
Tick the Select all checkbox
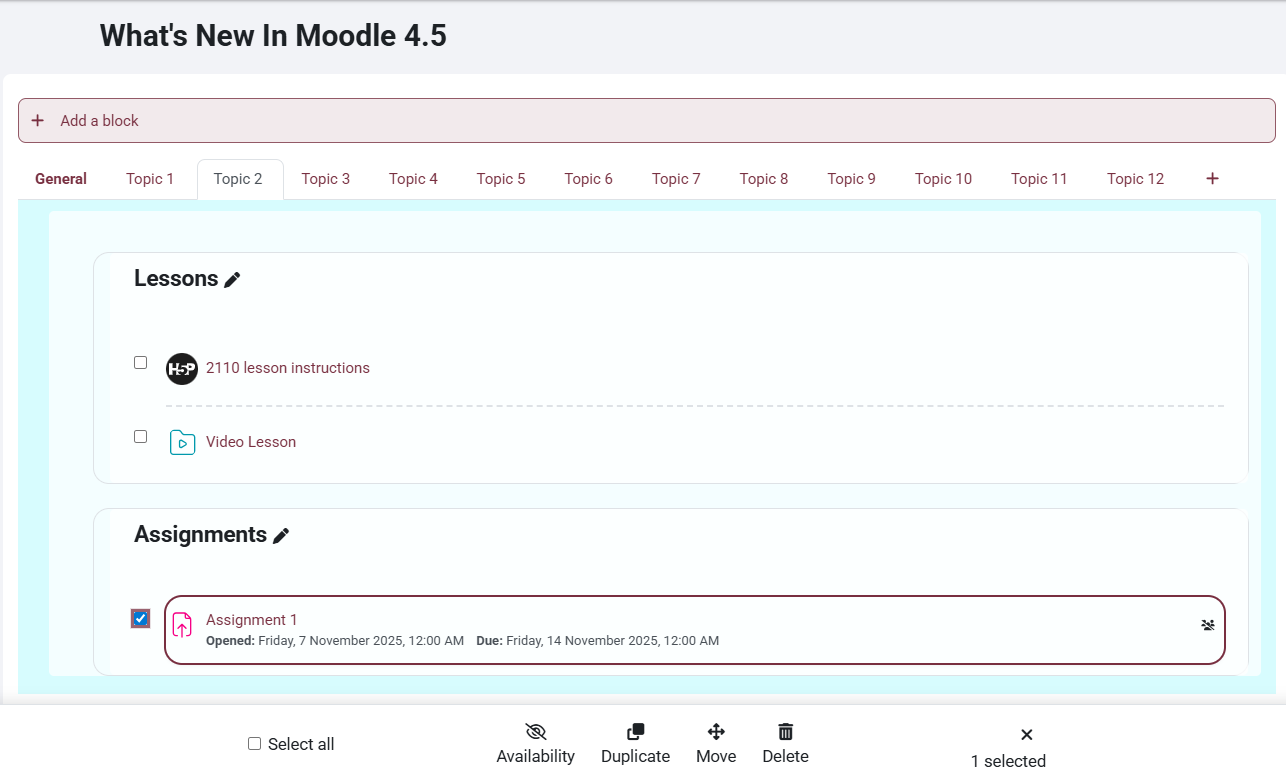(255, 744)
